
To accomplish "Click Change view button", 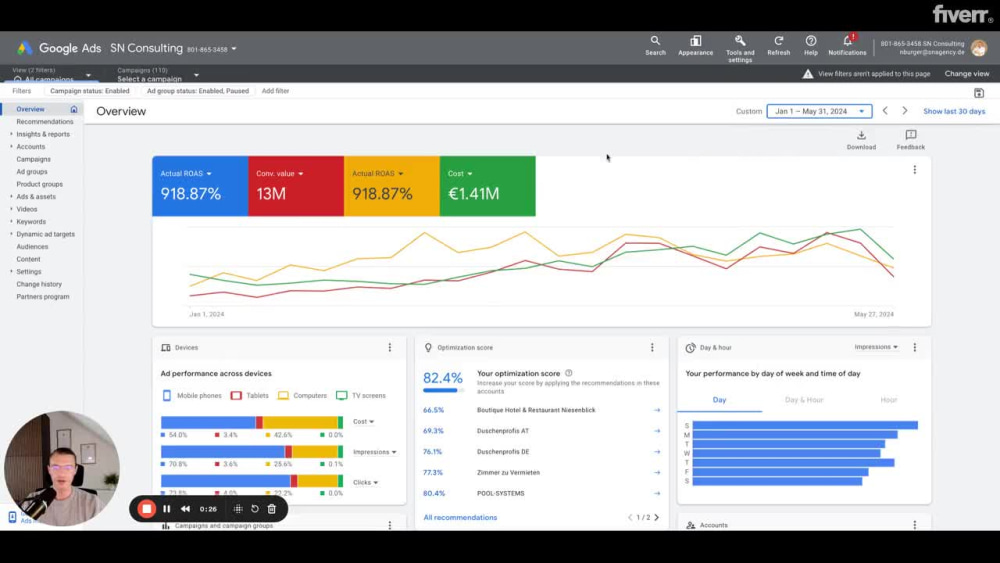I will click(x=967, y=74).
